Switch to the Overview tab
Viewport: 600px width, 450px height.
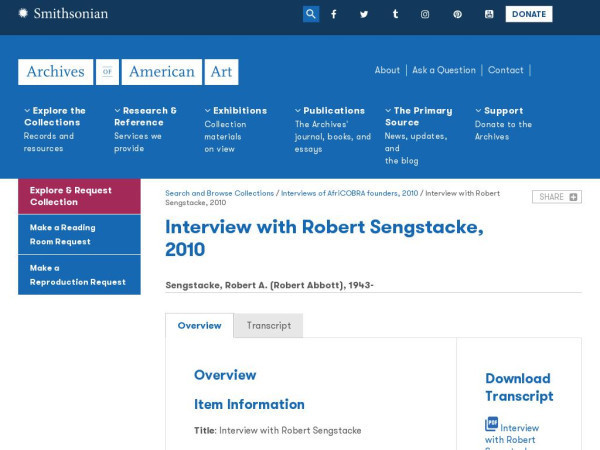[199, 326]
